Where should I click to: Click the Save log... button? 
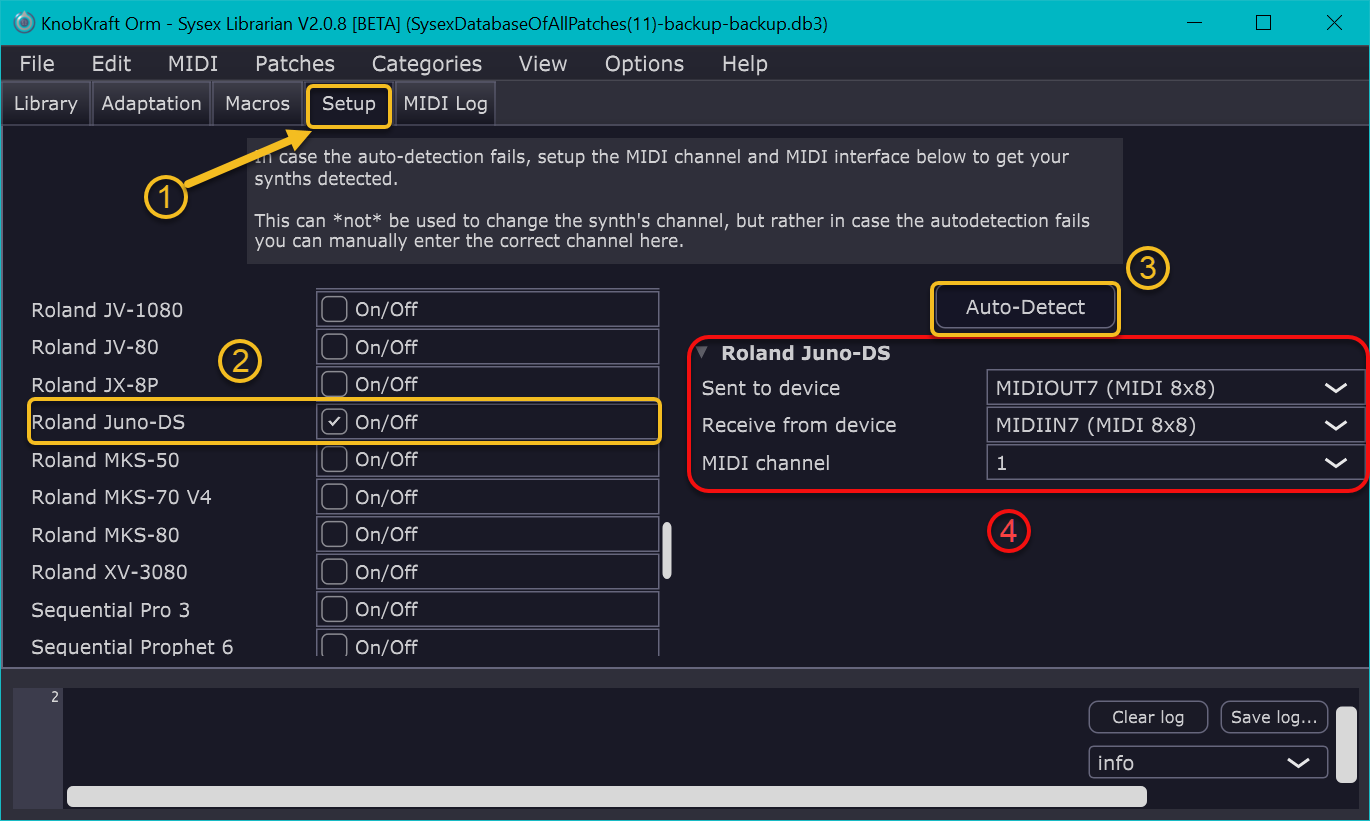pos(1274,717)
